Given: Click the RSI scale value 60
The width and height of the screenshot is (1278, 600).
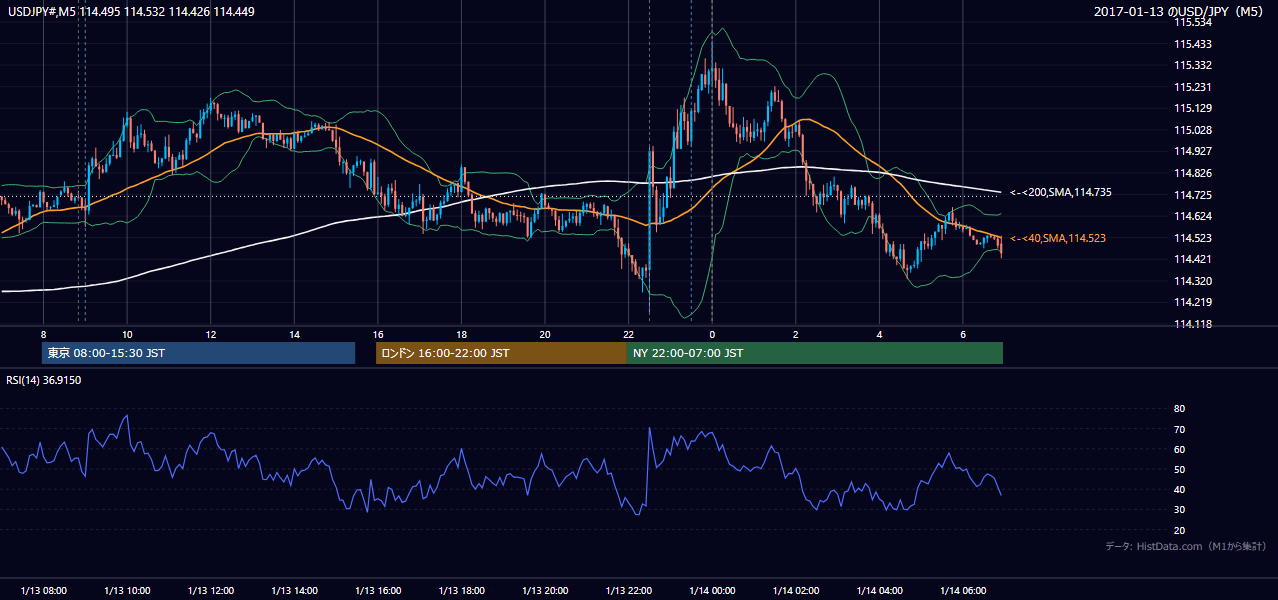Looking at the screenshot, I should point(1179,449).
